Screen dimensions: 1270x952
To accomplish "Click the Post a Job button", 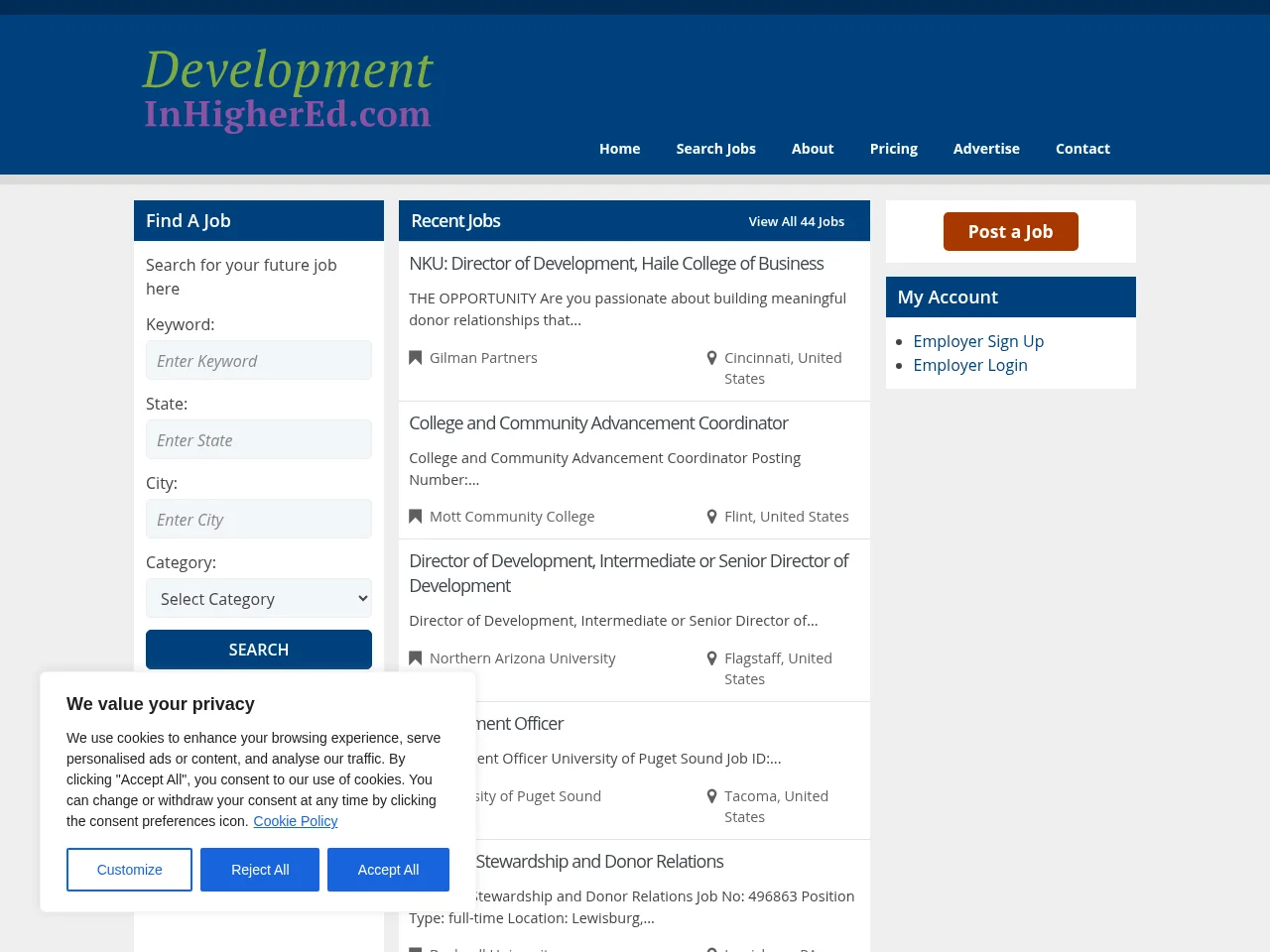I will [1011, 231].
